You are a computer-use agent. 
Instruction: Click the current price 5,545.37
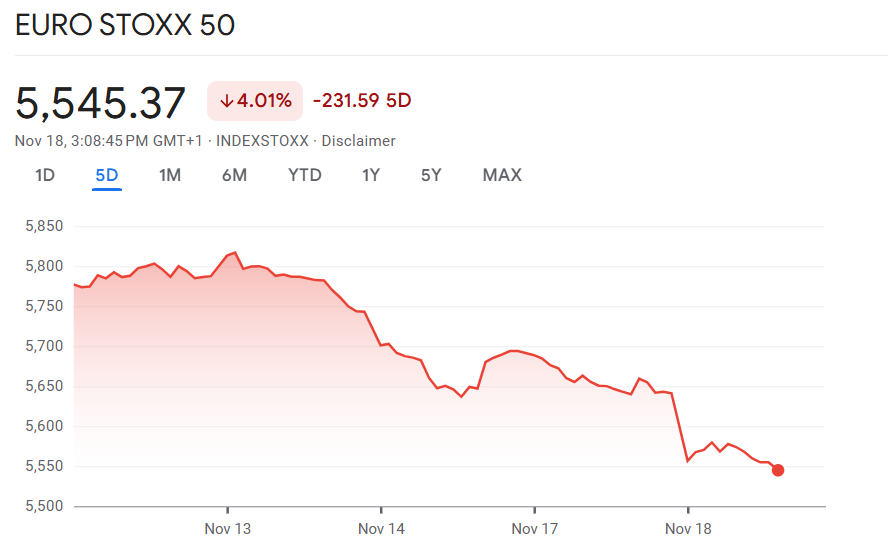pos(101,103)
